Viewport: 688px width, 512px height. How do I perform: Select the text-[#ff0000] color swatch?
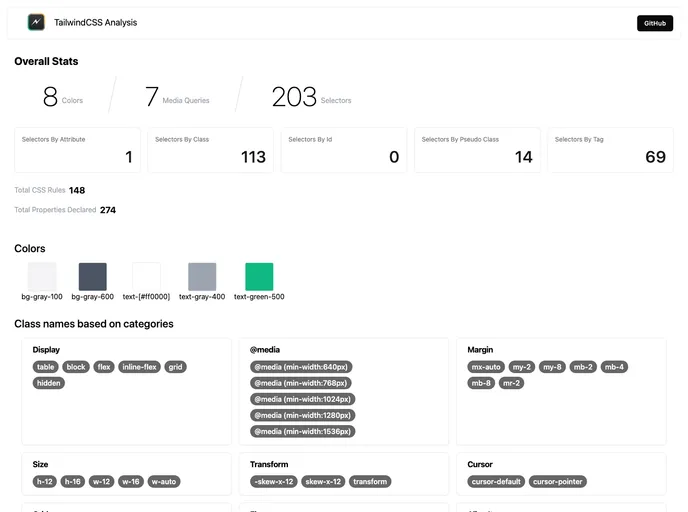(146, 276)
